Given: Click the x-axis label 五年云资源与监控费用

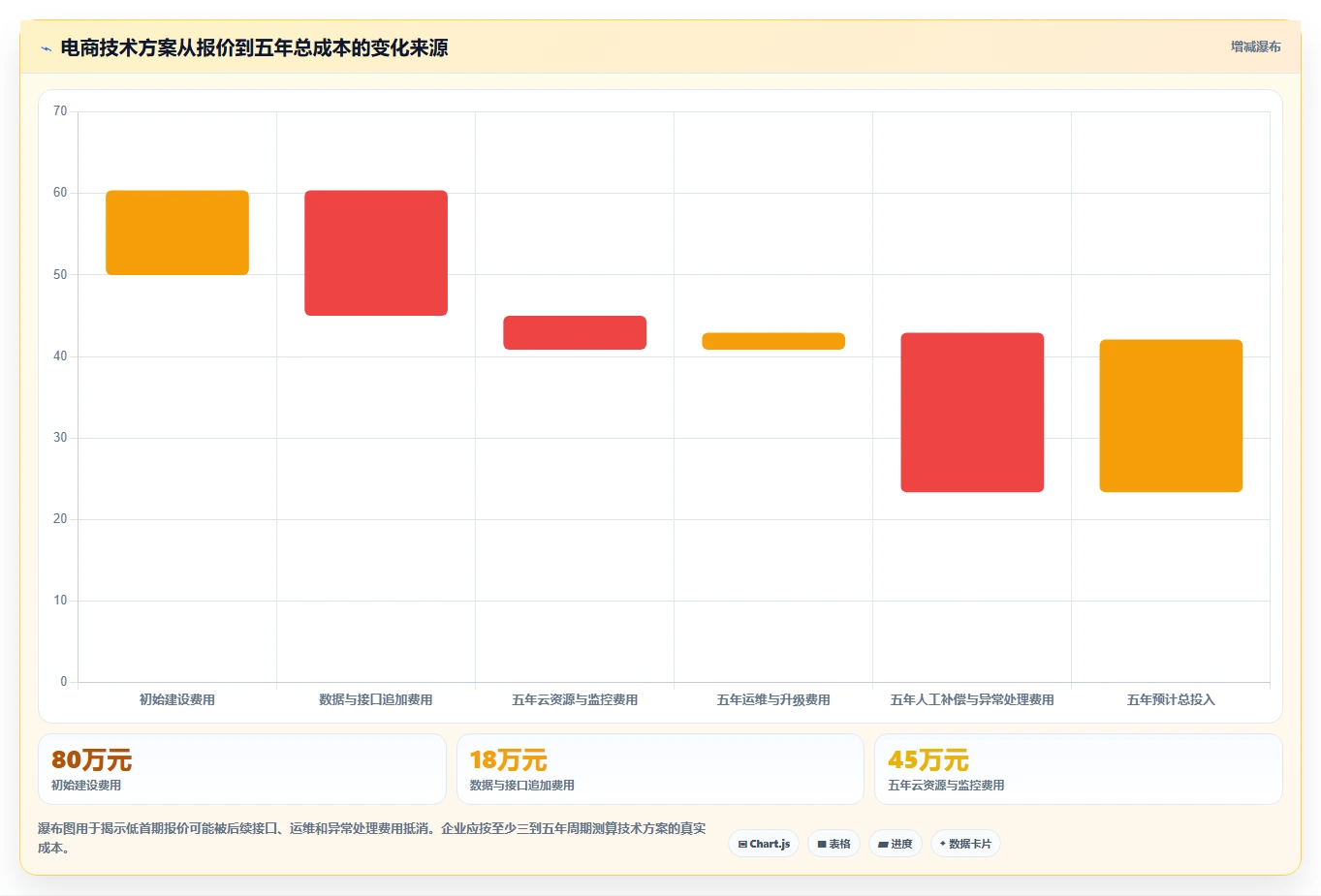Looking at the screenshot, I should [575, 699].
